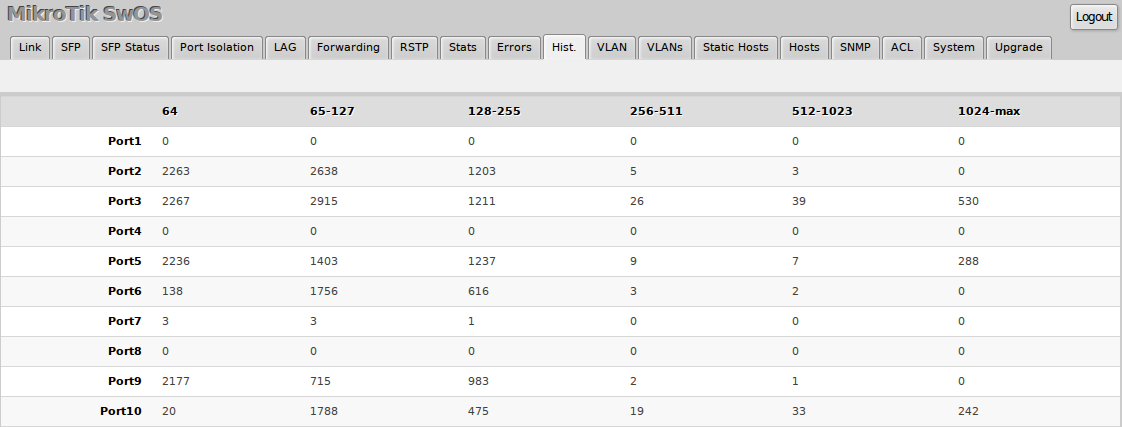Click the 1024-max column header
The height and width of the screenshot is (427, 1122).
988,111
